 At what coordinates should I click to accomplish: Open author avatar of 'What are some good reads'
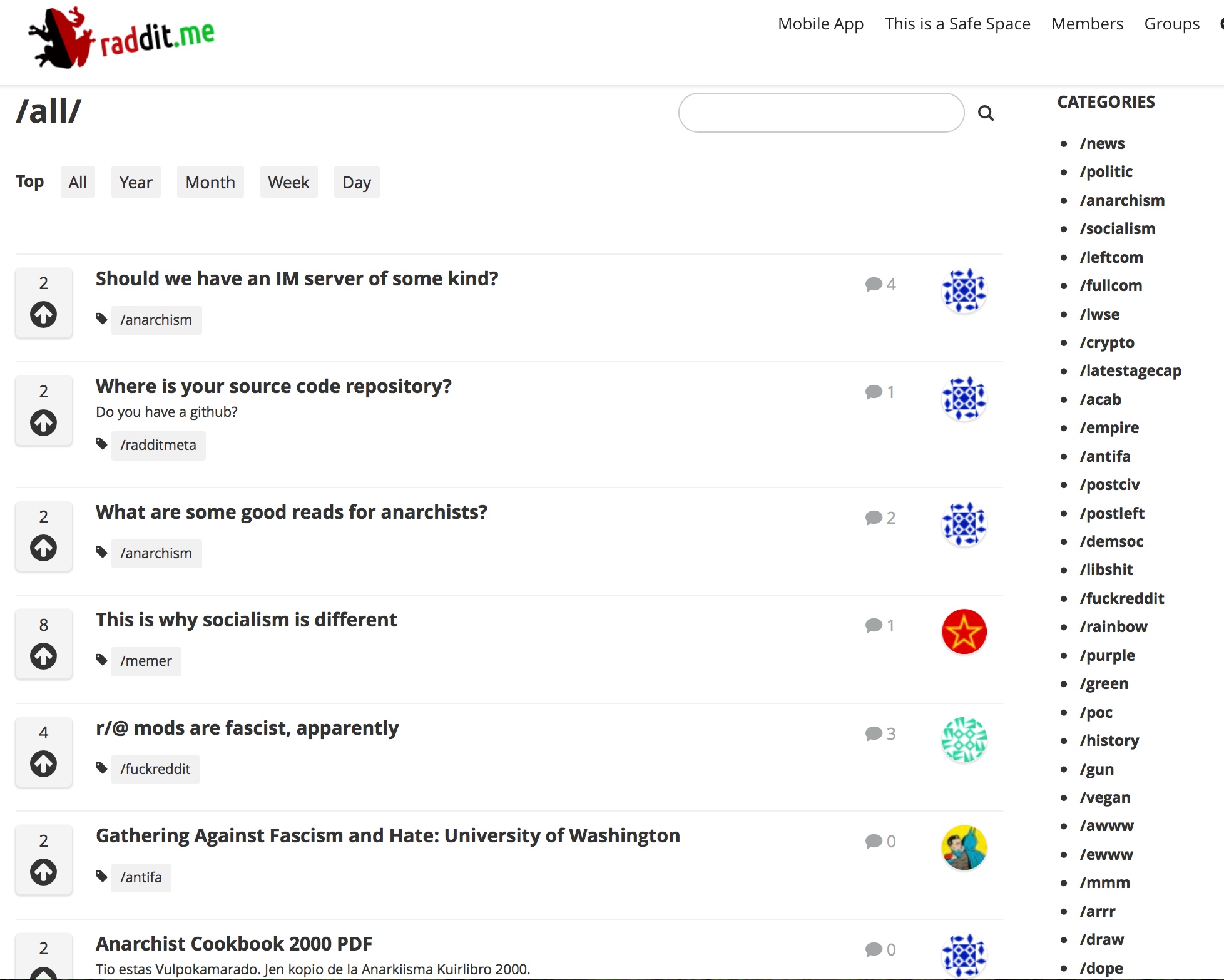(964, 524)
